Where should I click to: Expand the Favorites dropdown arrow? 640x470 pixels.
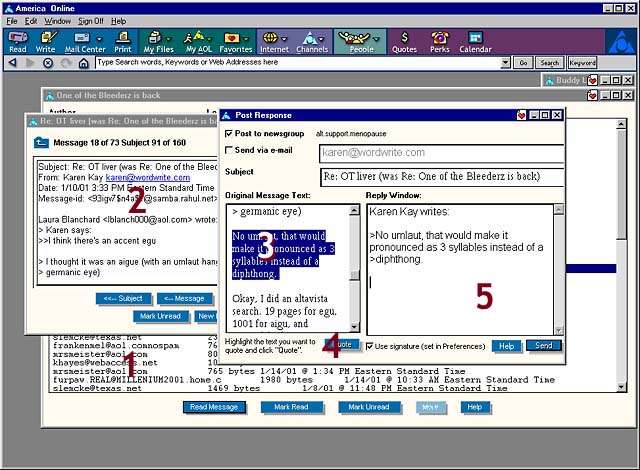point(246,39)
